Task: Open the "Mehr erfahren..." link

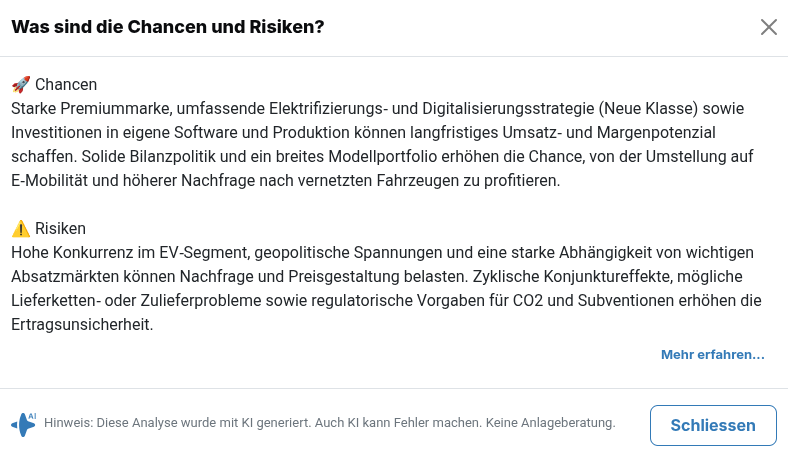Action: click(x=712, y=355)
